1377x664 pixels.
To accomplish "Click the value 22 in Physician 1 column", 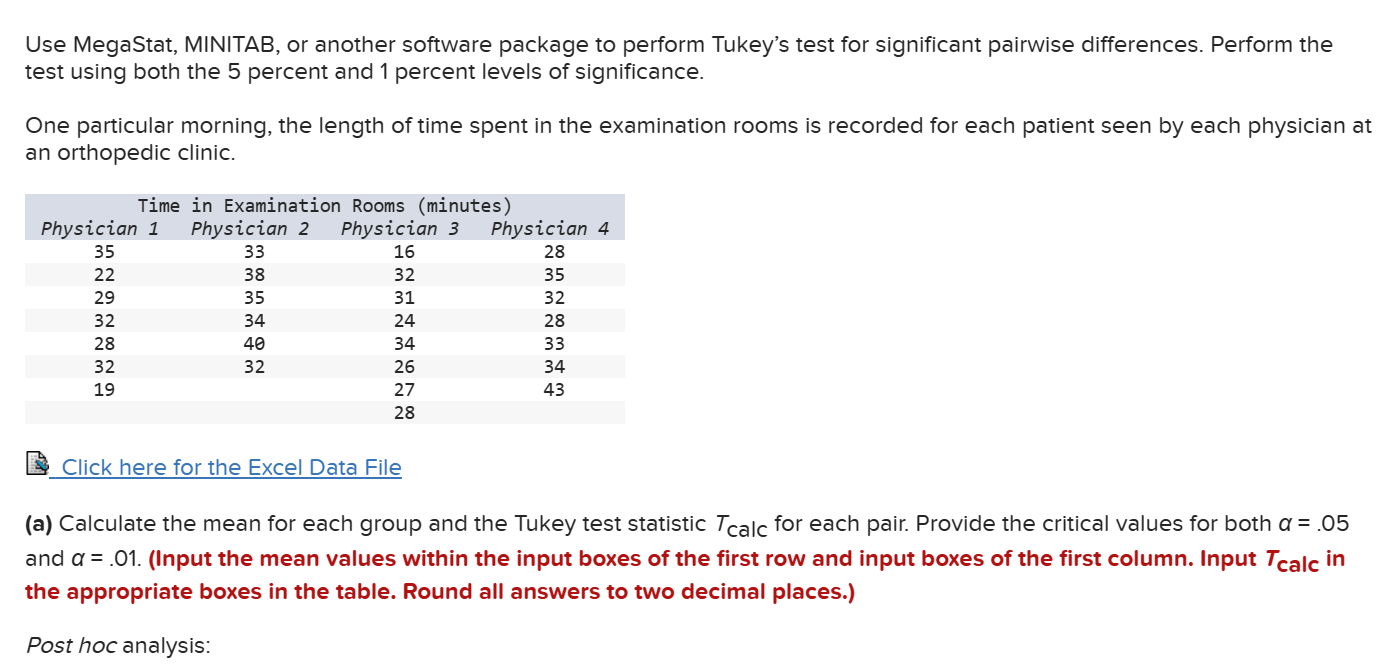I will [104, 275].
